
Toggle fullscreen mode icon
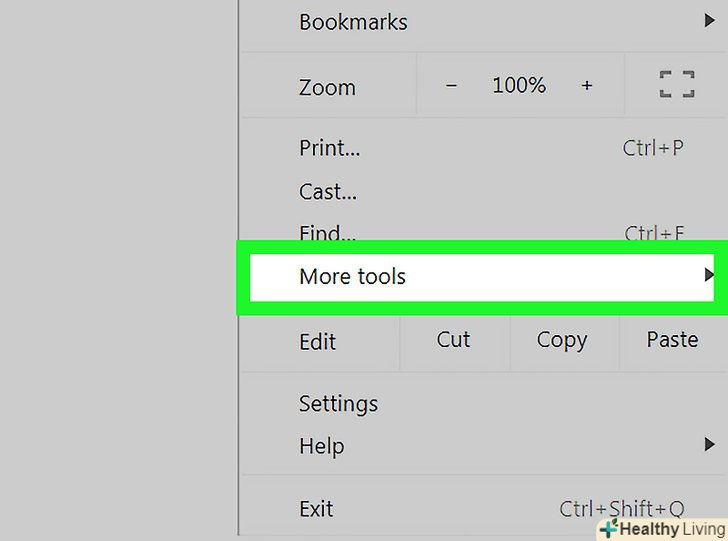(677, 84)
